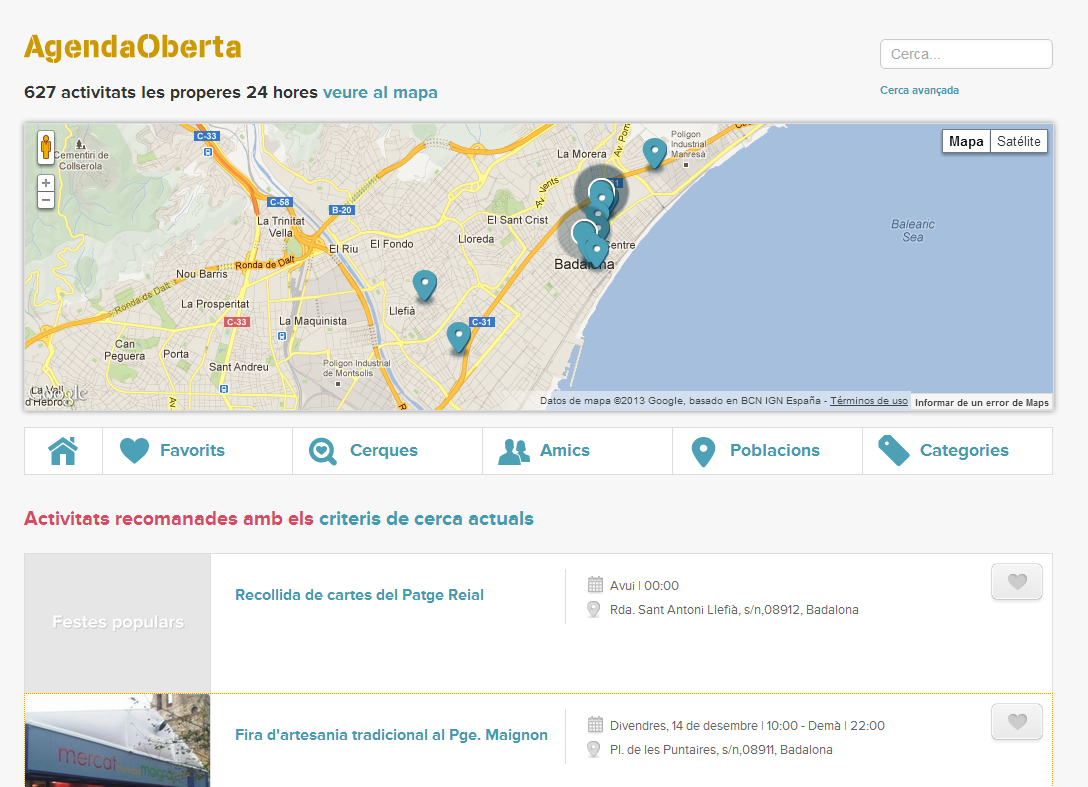Click the Cerca search input field
Viewport: 1088px width, 787px height.
[x=965, y=54]
